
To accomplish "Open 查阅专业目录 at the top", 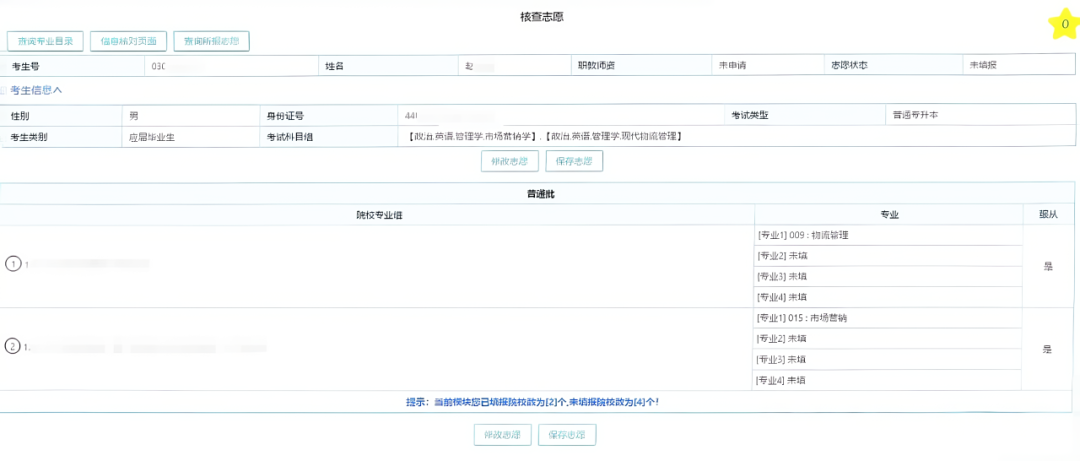I will tap(45, 41).
